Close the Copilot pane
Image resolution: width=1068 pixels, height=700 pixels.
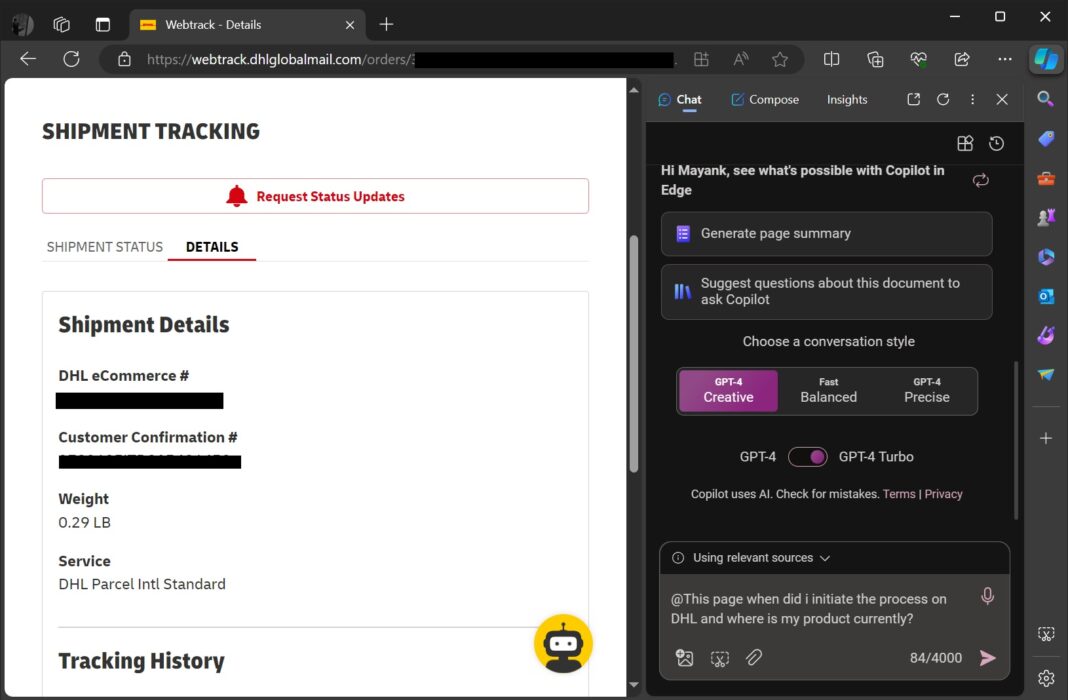tap(1002, 99)
